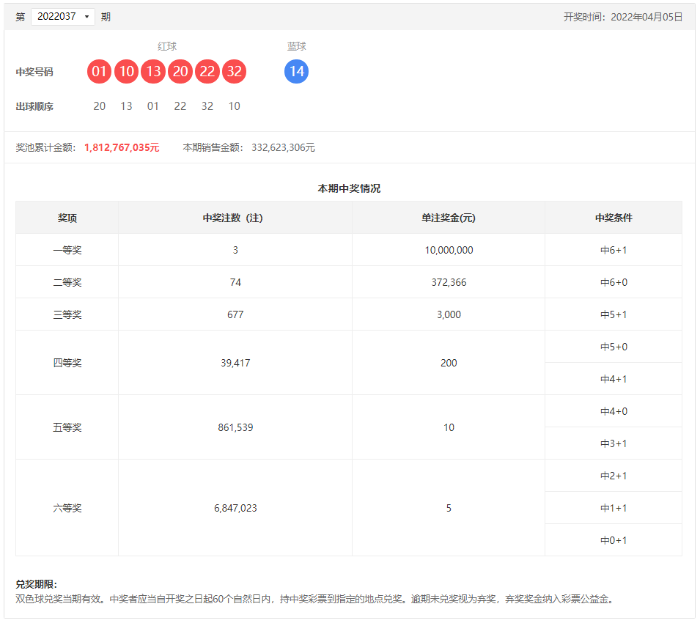Click the red ball numbered 01

coord(99,72)
